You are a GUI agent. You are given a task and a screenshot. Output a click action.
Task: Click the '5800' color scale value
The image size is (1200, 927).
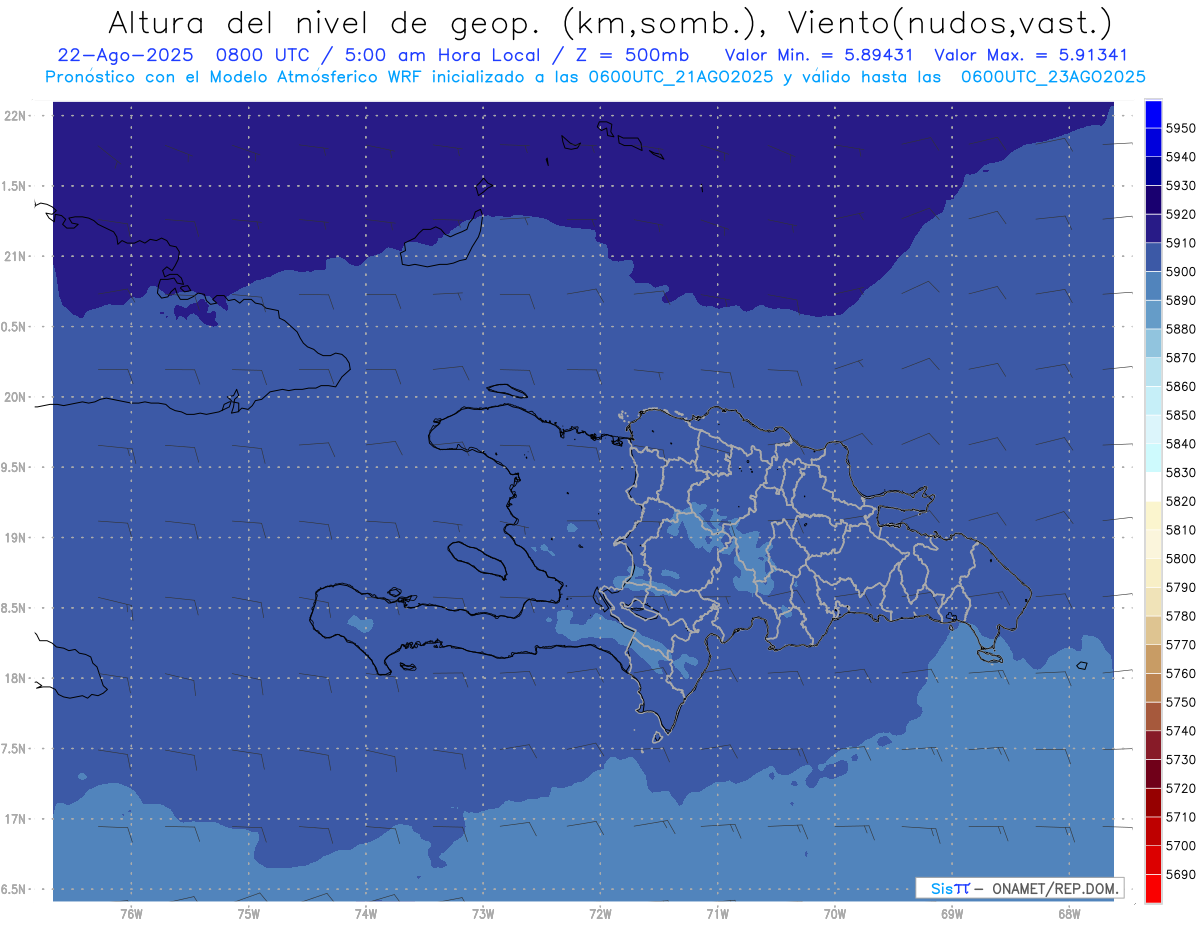click(x=1181, y=558)
